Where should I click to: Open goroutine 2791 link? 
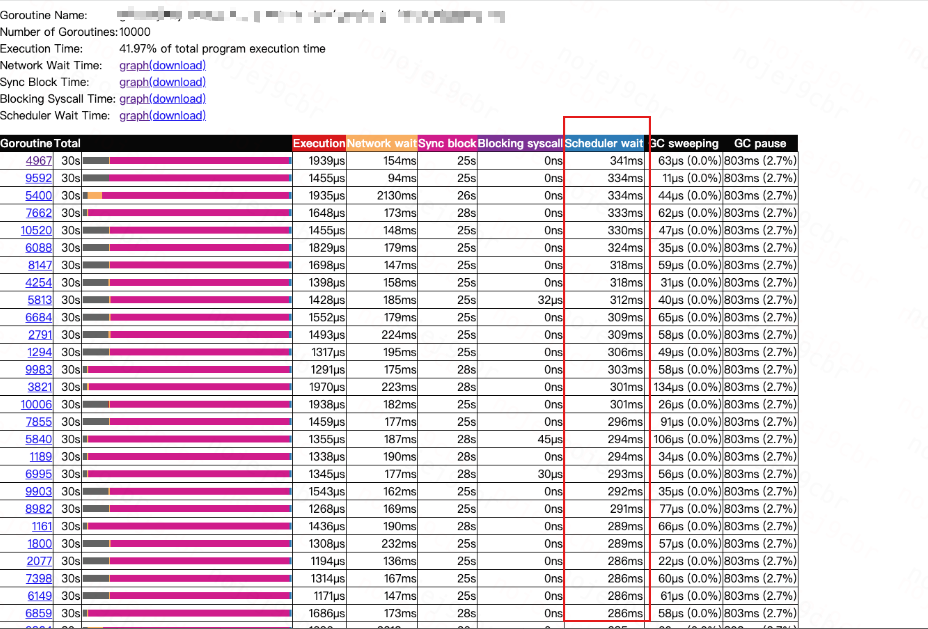click(40, 335)
